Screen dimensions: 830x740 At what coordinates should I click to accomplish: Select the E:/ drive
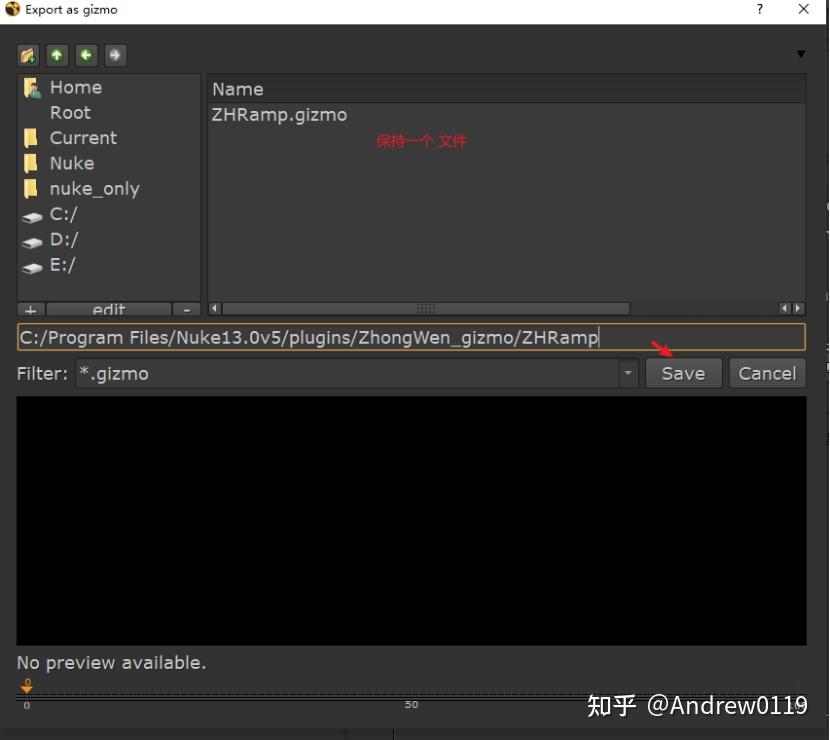coord(62,264)
